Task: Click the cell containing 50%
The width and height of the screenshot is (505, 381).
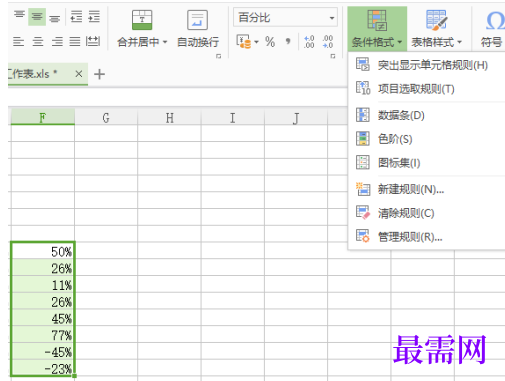Action: point(43,251)
